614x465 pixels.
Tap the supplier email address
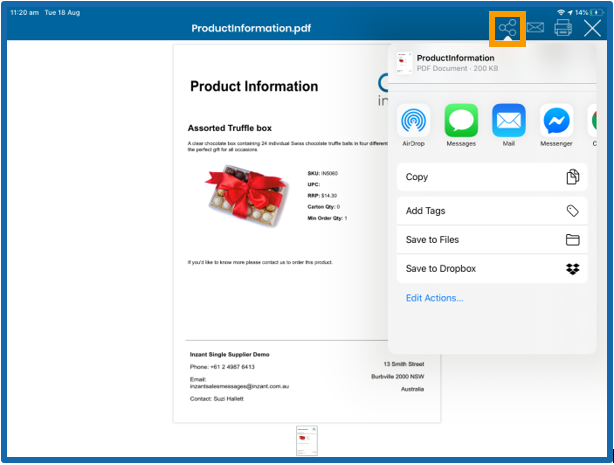[x=239, y=386]
